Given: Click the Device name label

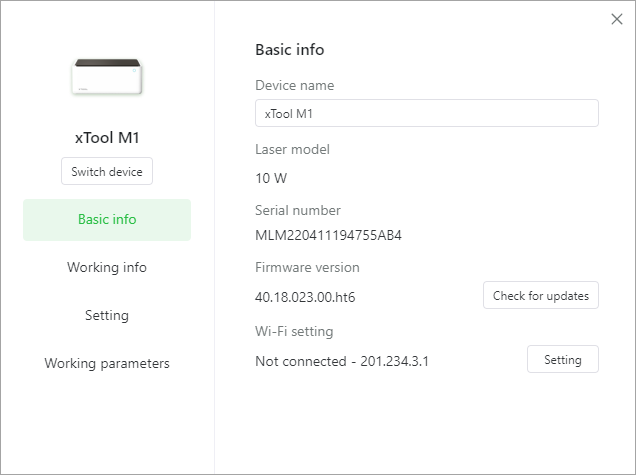Looking at the screenshot, I should coord(294,85).
